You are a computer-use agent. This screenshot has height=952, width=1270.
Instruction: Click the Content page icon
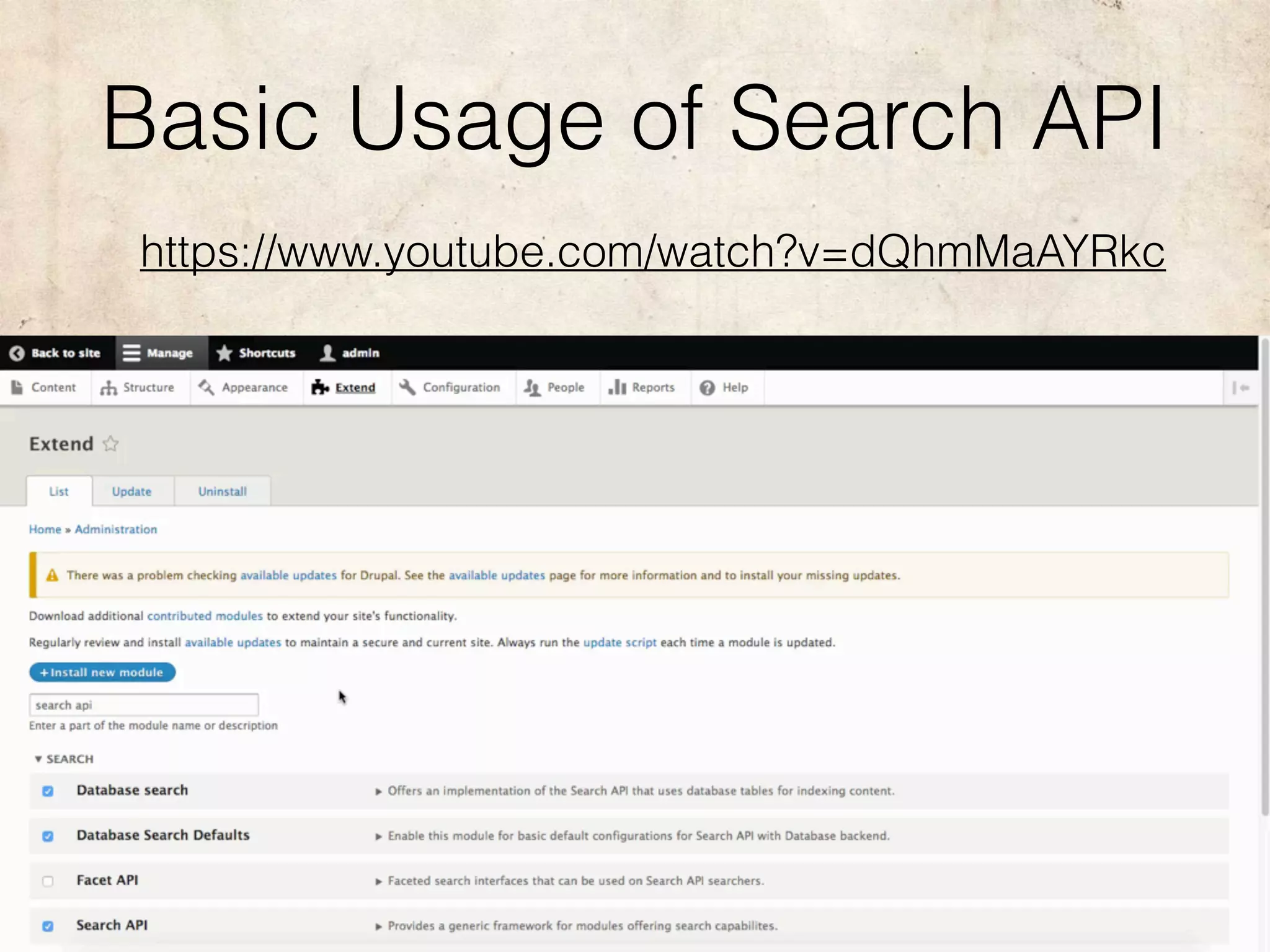tap(17, 387)
